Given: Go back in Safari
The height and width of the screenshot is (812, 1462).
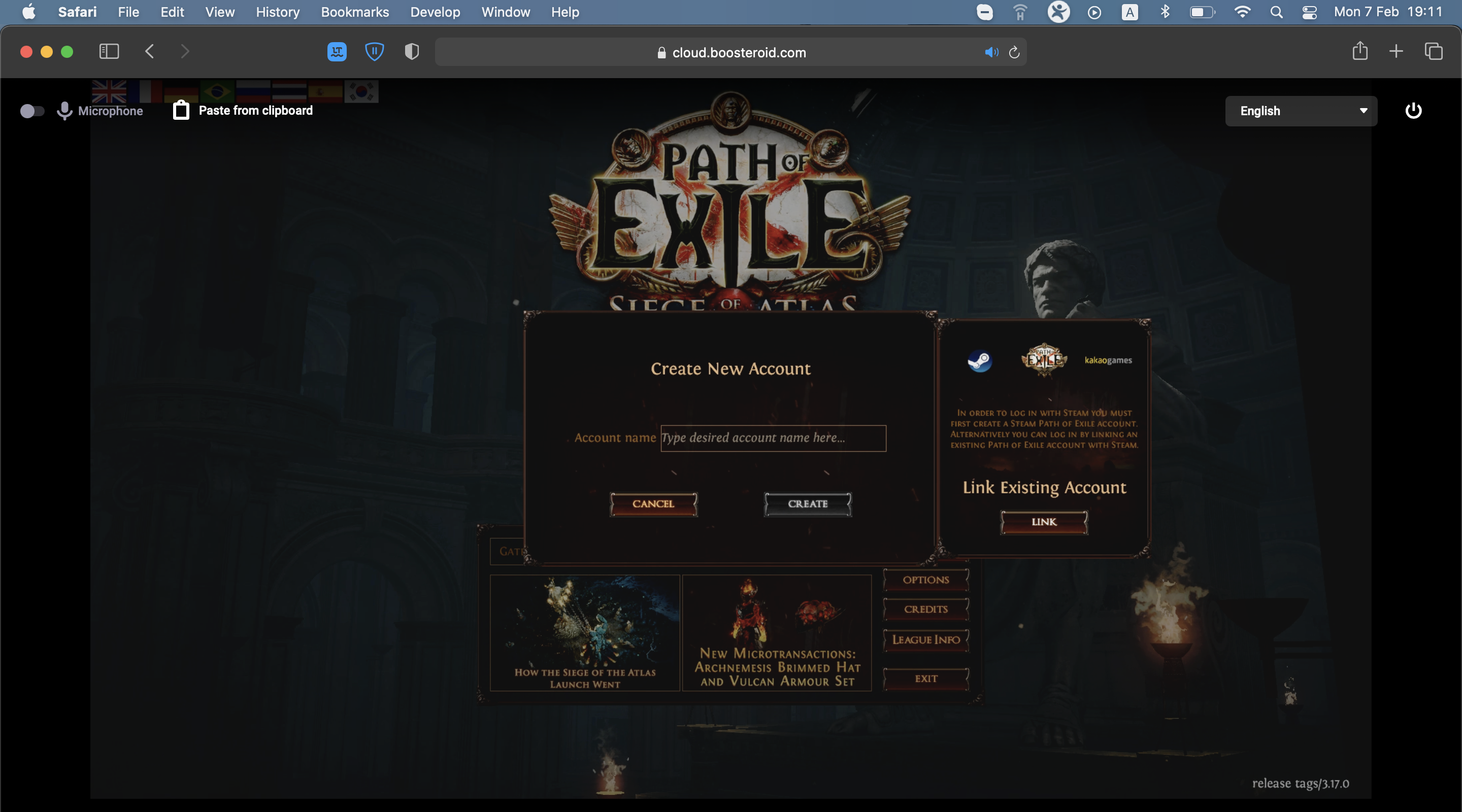Looking at the screenshot, I should click(x=149, y=52).
